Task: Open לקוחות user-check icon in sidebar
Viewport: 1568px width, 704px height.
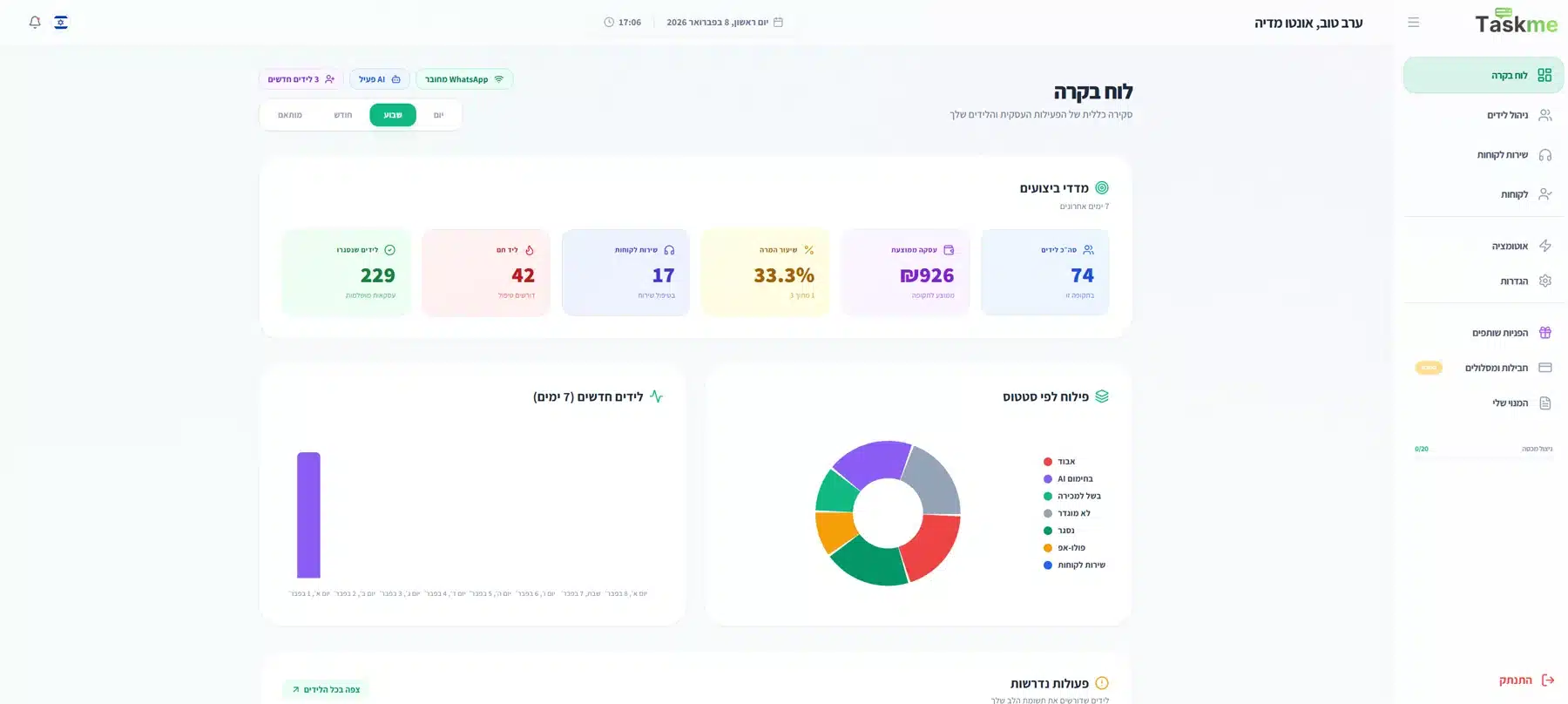Action: coord(1544,194)
